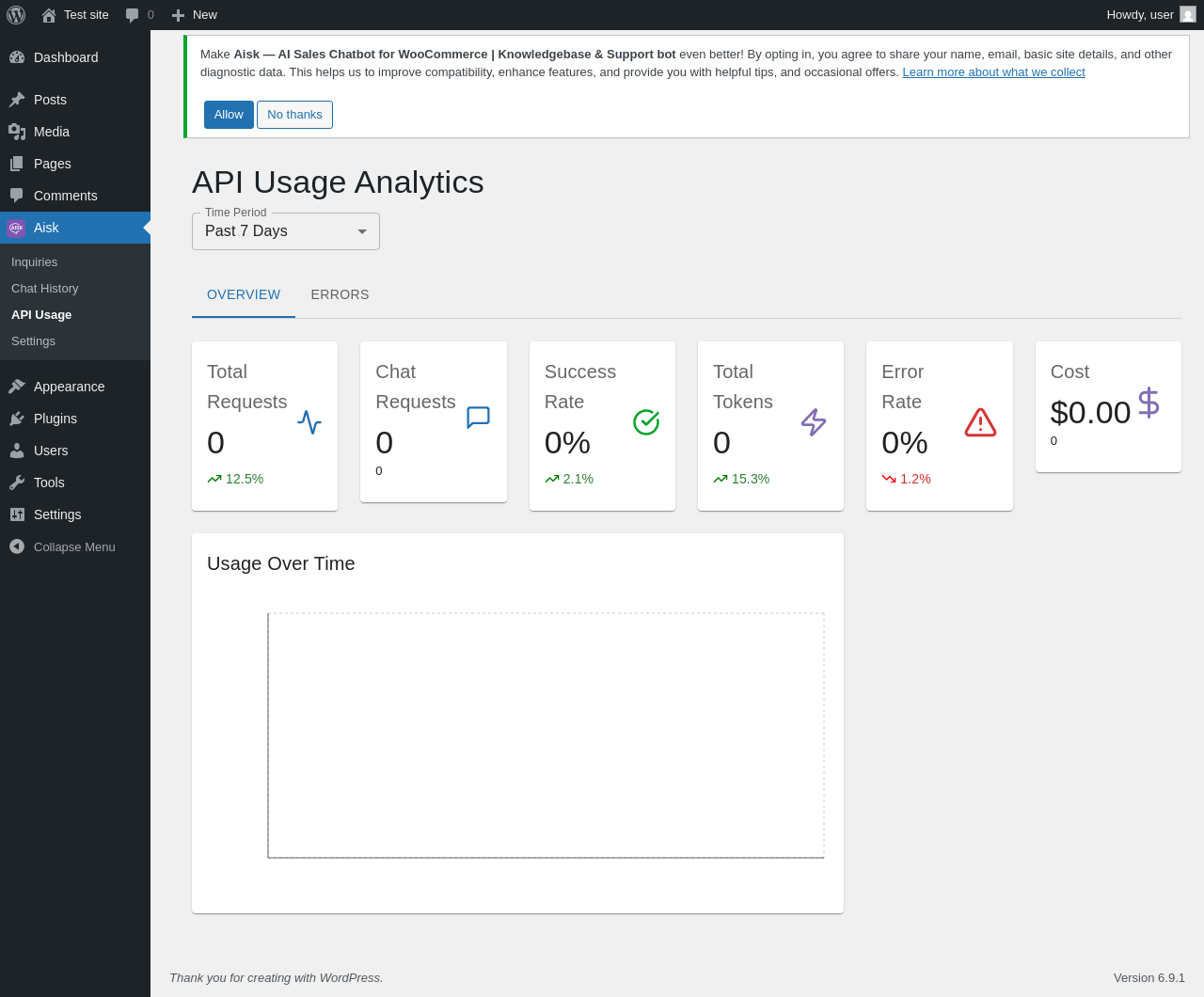
Task: Open the Time Period dropdown
Action: click(x=286, y=231)
